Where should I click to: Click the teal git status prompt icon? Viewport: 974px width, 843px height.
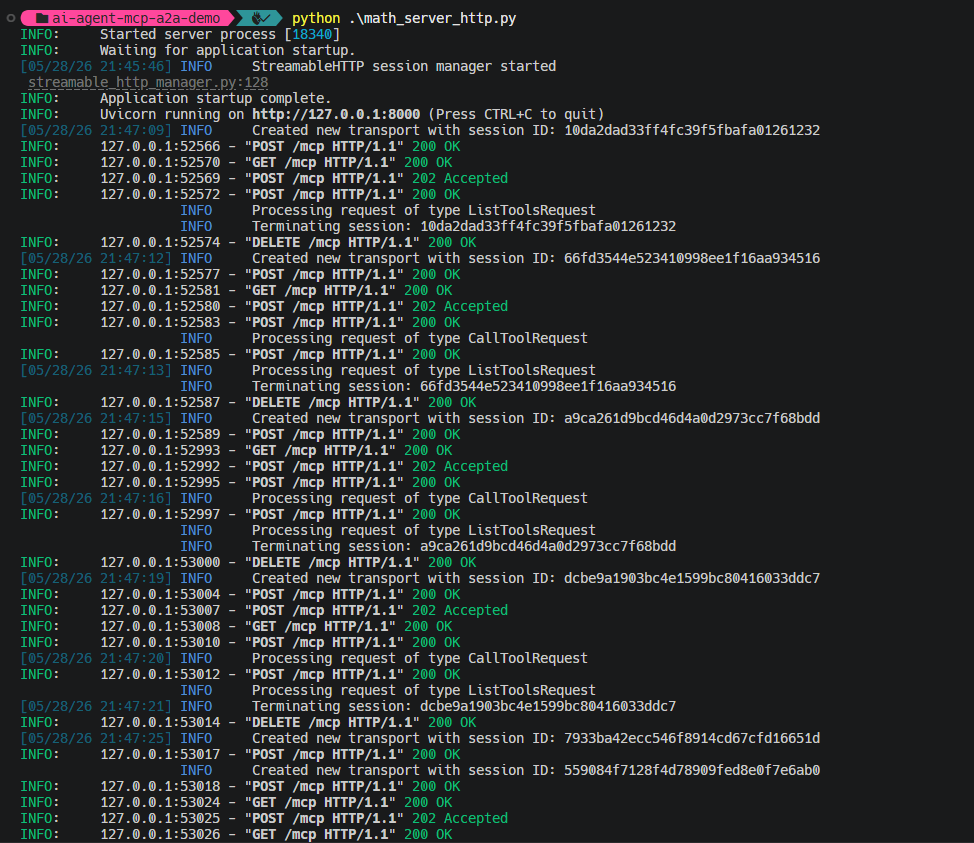coord(260,19)
